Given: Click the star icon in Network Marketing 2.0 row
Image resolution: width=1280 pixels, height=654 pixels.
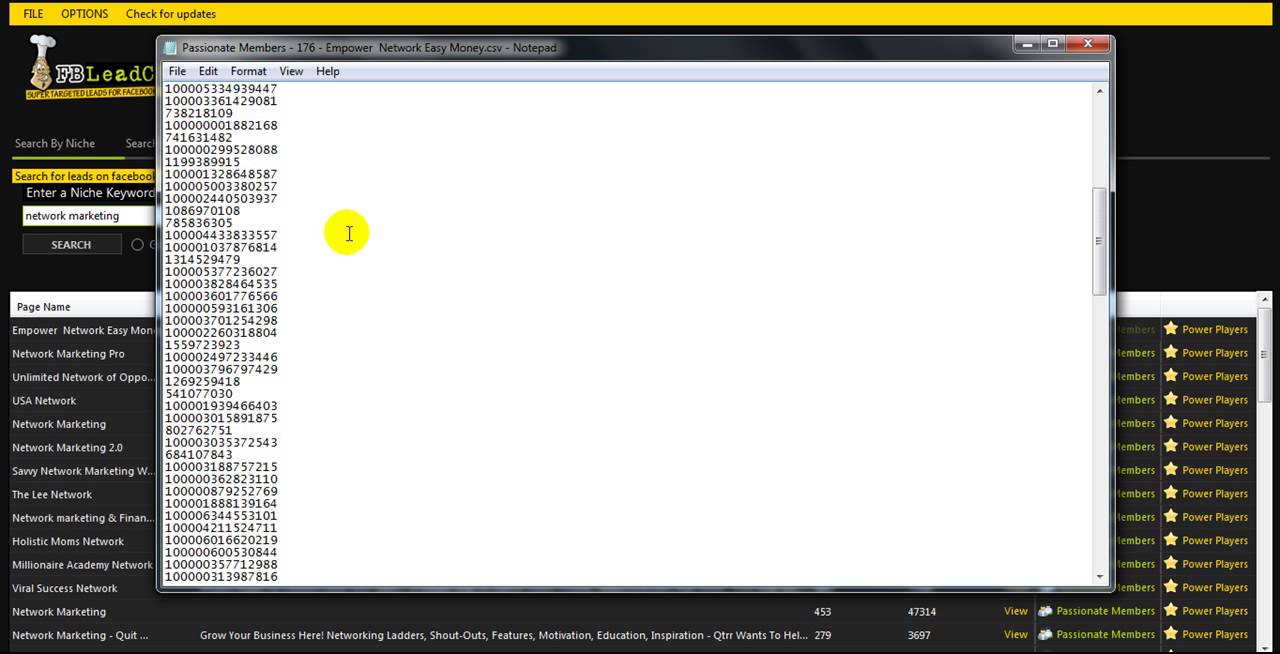Looking at the screenshot, I should coord(1170,446).
